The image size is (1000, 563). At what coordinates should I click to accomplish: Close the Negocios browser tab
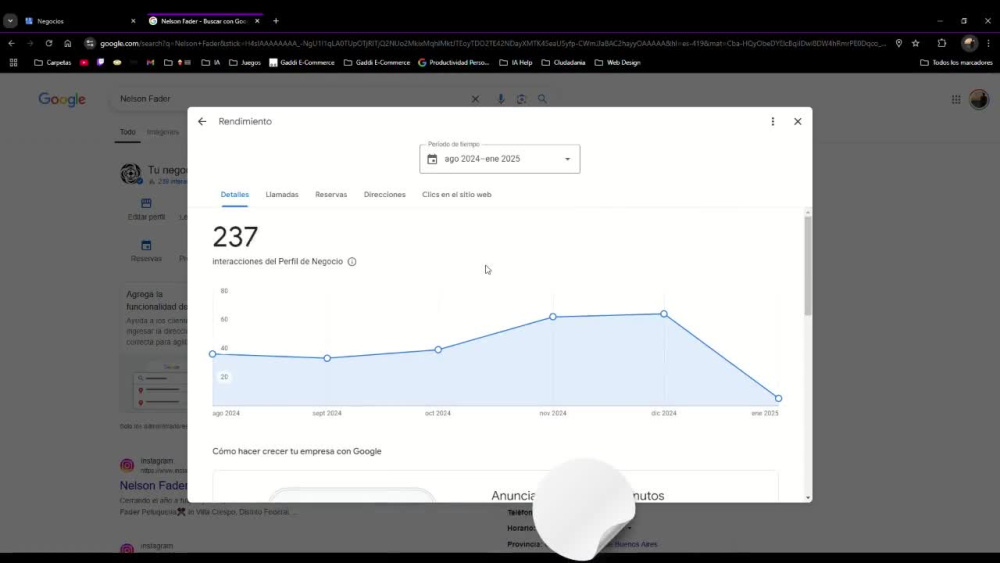click(133, 21)
